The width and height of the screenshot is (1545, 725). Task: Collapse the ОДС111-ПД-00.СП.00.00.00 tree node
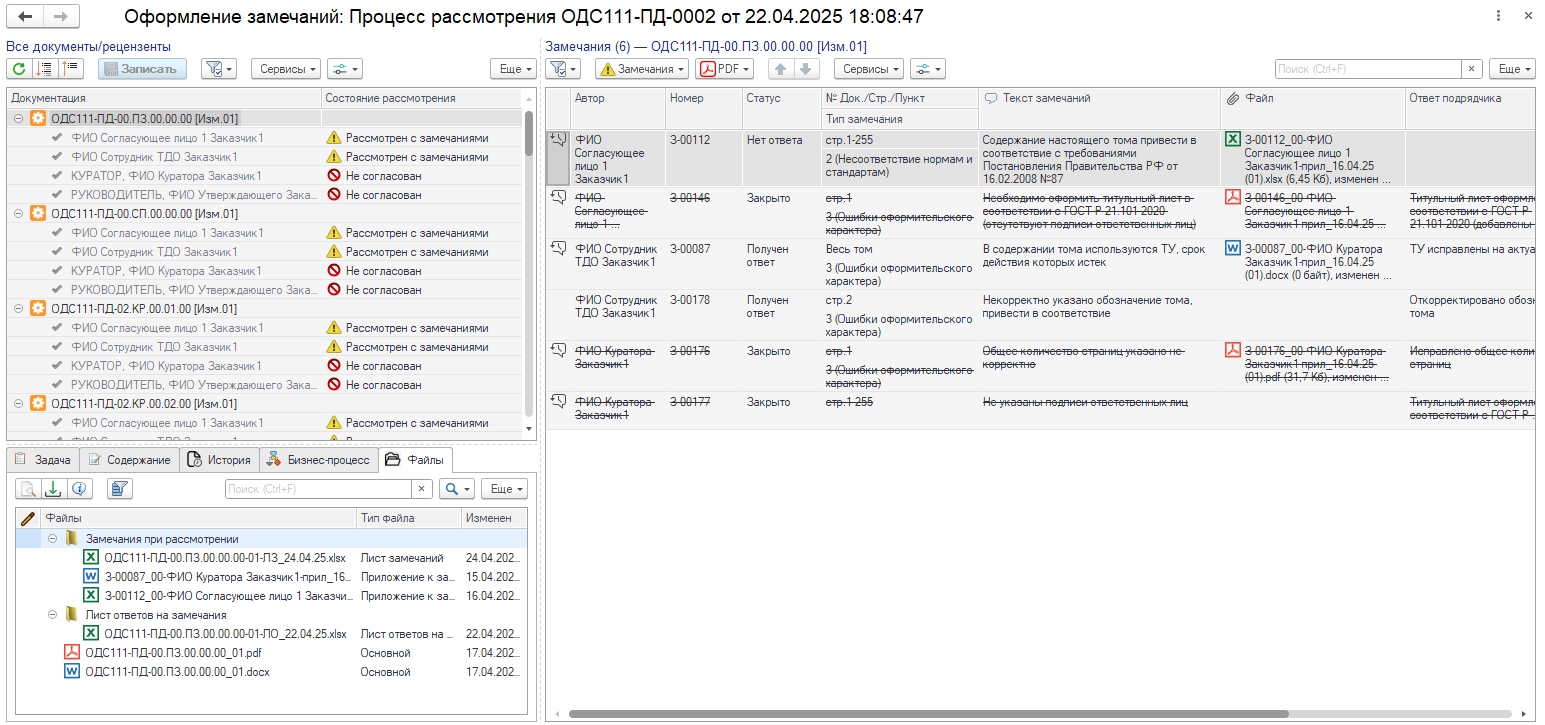coord(19,214)
